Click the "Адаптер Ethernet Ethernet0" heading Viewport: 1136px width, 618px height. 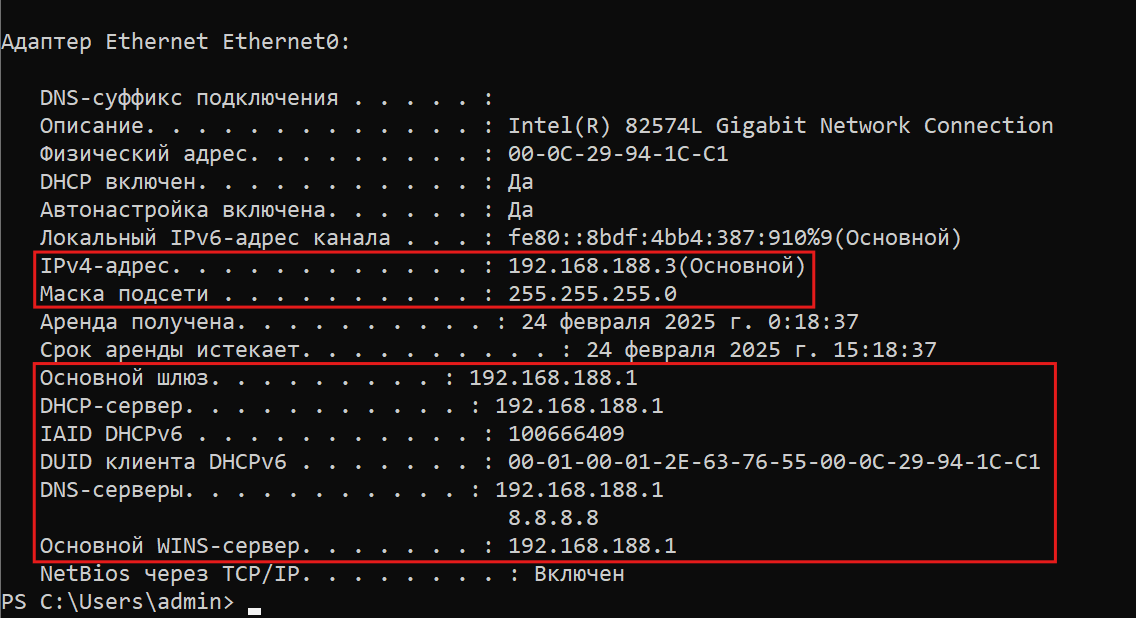tap(175, 42)
